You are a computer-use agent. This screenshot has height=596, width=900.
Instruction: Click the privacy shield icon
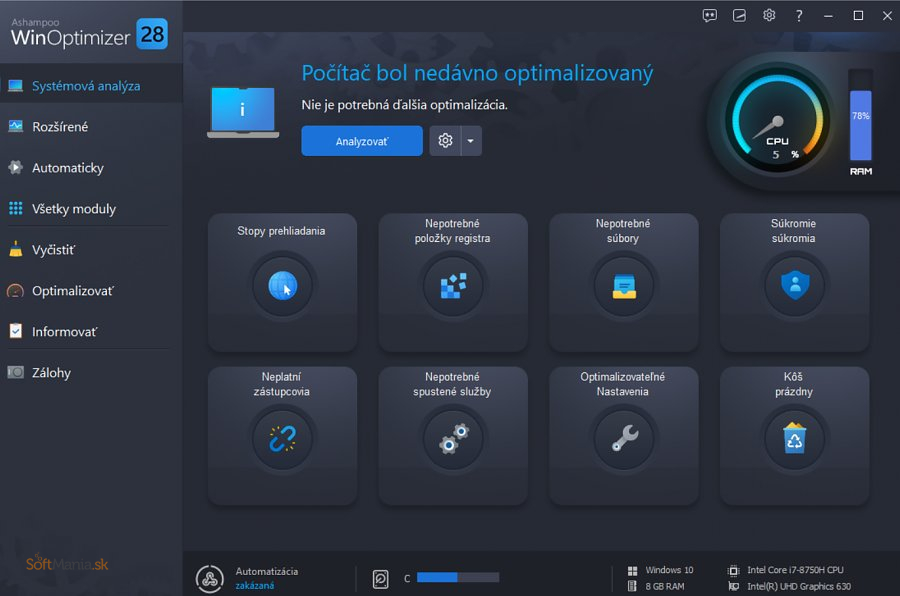(x=795, y=285)
